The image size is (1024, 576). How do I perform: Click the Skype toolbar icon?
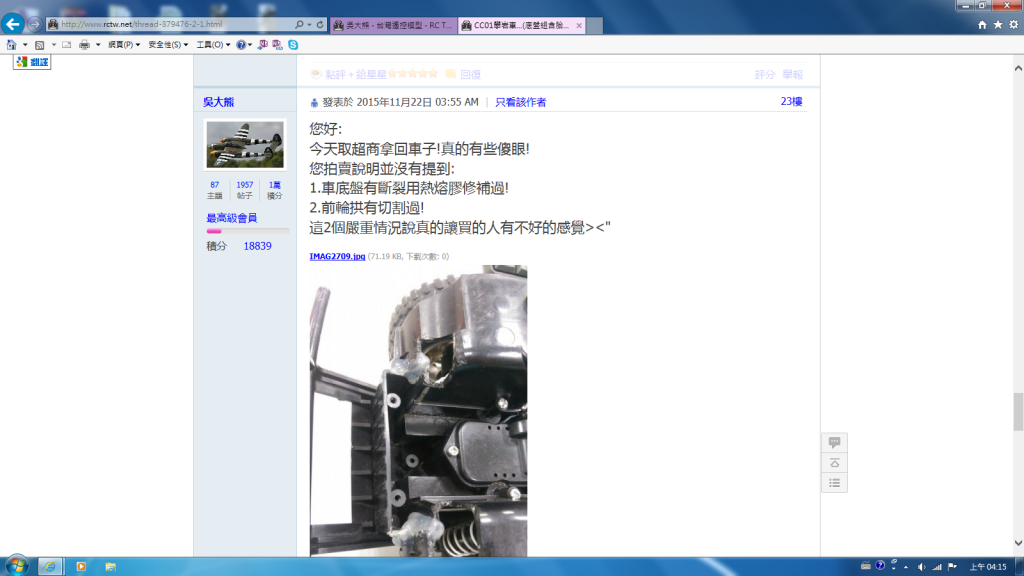click(x=293, y=44)
